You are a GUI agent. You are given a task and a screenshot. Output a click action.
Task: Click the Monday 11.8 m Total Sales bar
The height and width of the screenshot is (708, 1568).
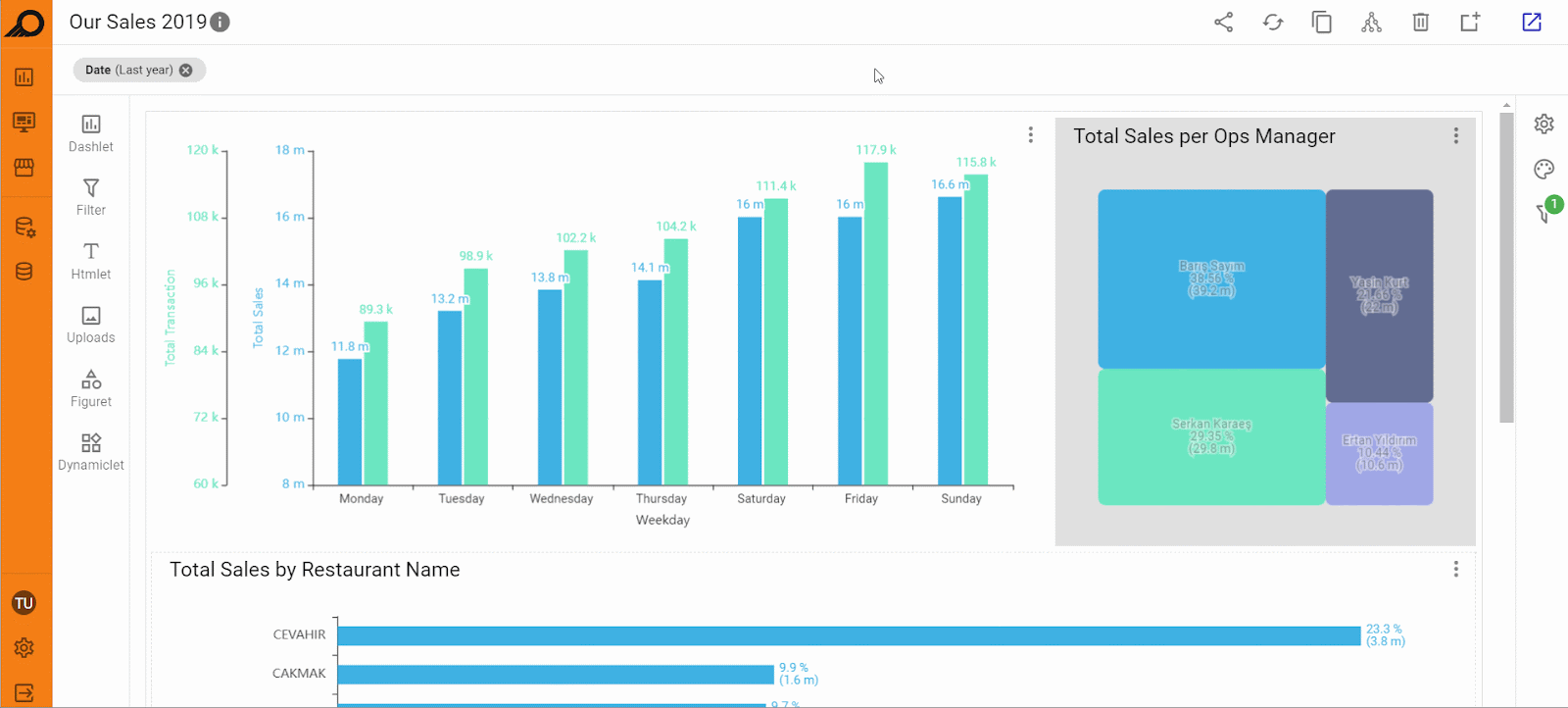coord(350,422)
